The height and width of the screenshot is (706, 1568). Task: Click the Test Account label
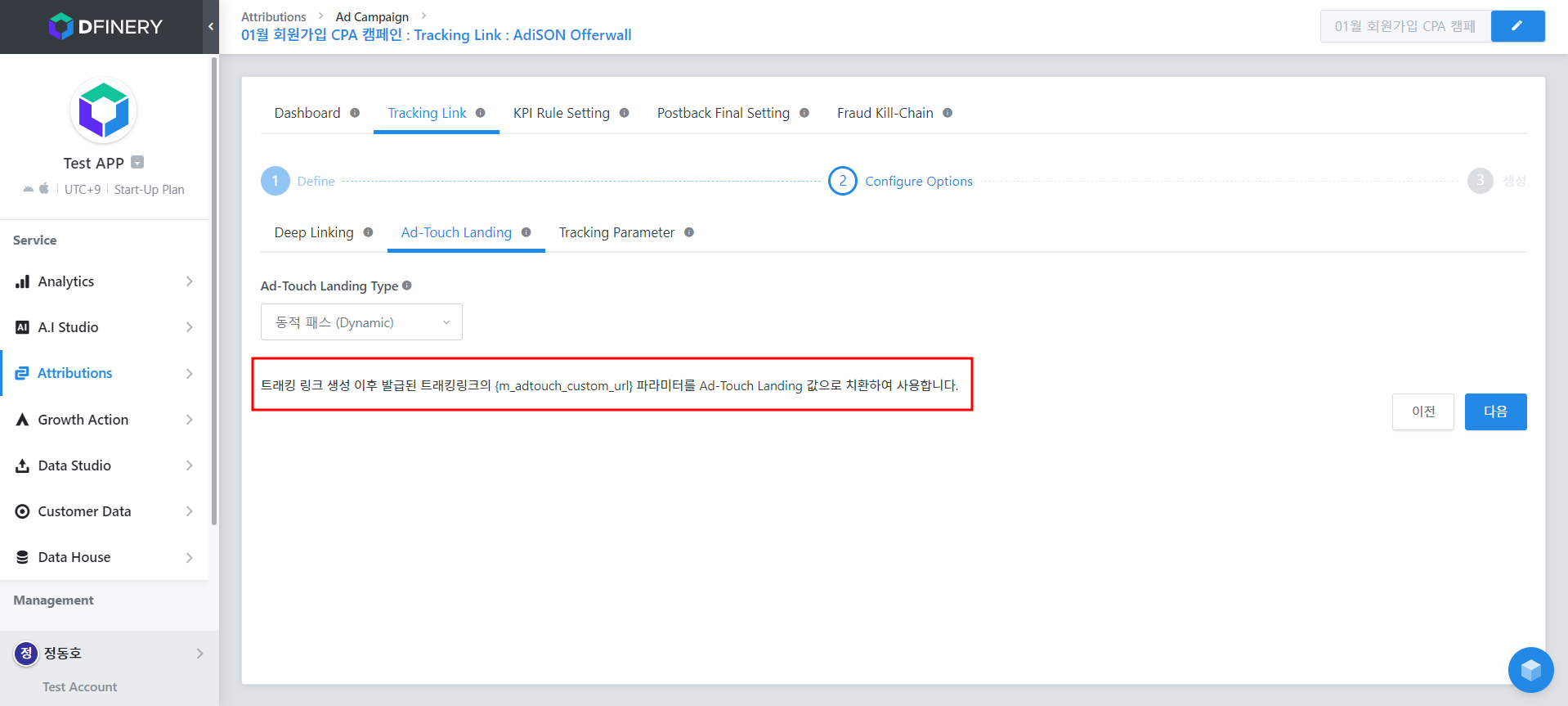[x=80, y=687]
